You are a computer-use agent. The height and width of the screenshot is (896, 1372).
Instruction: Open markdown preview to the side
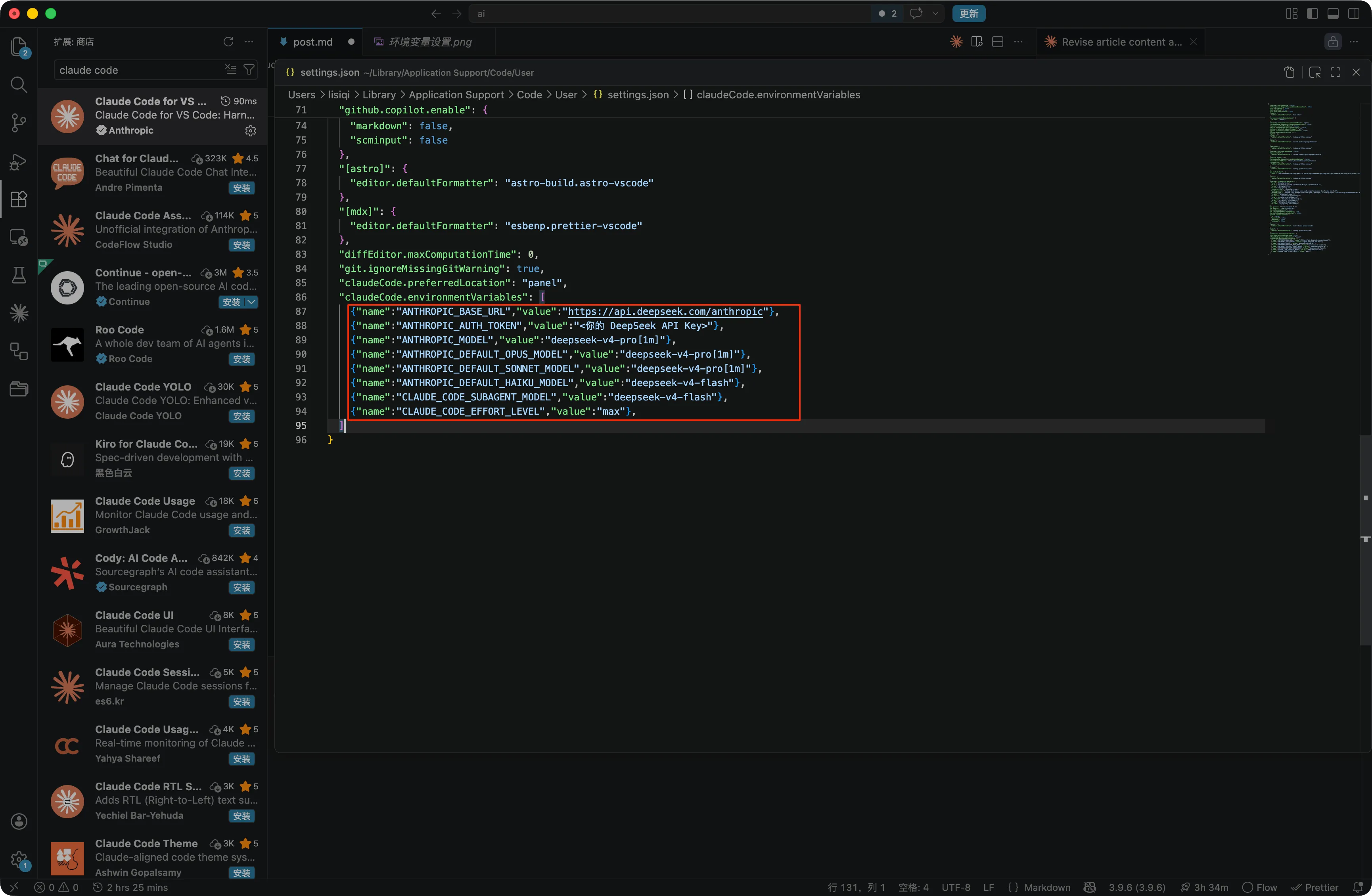(x=977, y=42)
